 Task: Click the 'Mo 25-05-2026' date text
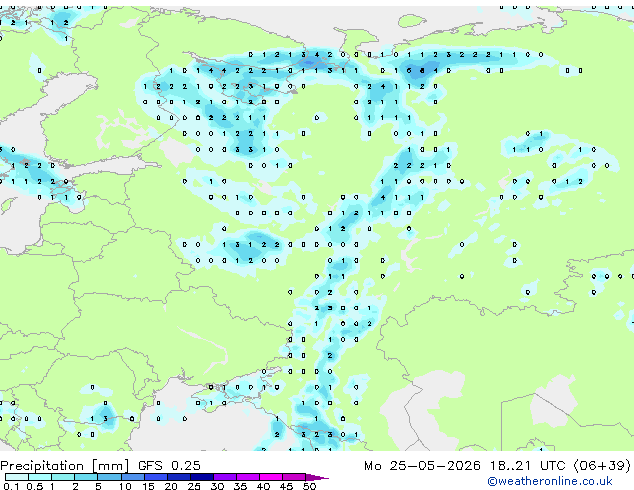click(422, 466)
